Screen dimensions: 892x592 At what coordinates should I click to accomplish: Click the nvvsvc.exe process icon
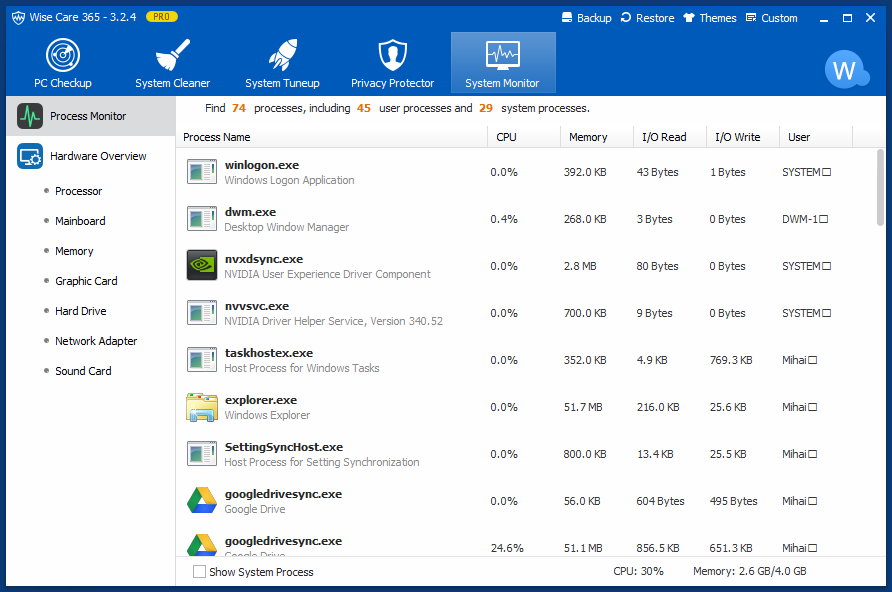(202, 313)
